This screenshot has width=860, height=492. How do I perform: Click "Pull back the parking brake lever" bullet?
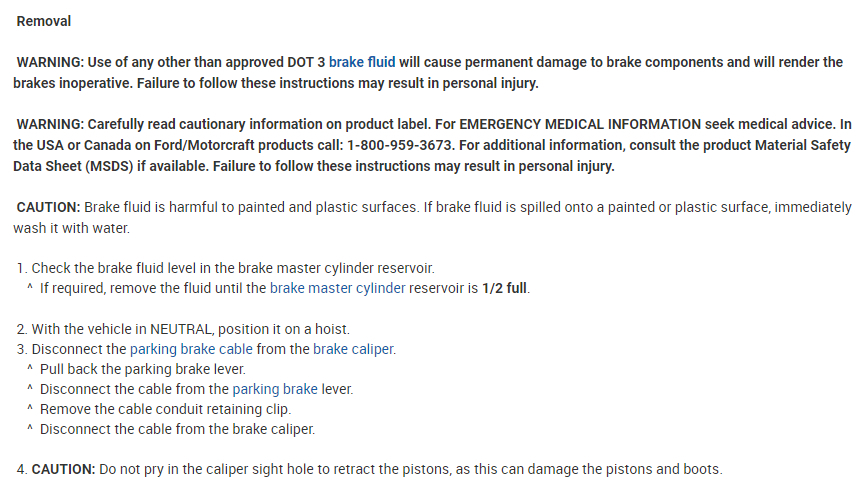pos(142,369)
